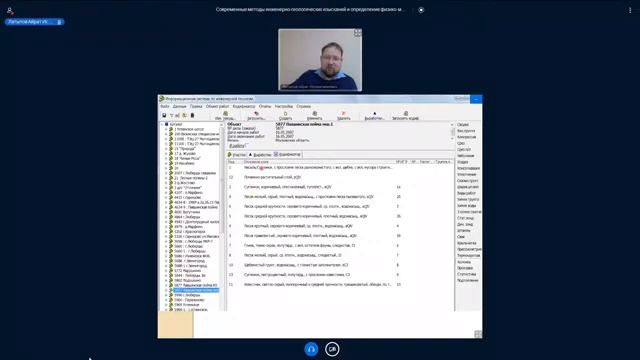Open the participants icon at top left
This screenshot has width=640, height=360.
tap(10, 11)
